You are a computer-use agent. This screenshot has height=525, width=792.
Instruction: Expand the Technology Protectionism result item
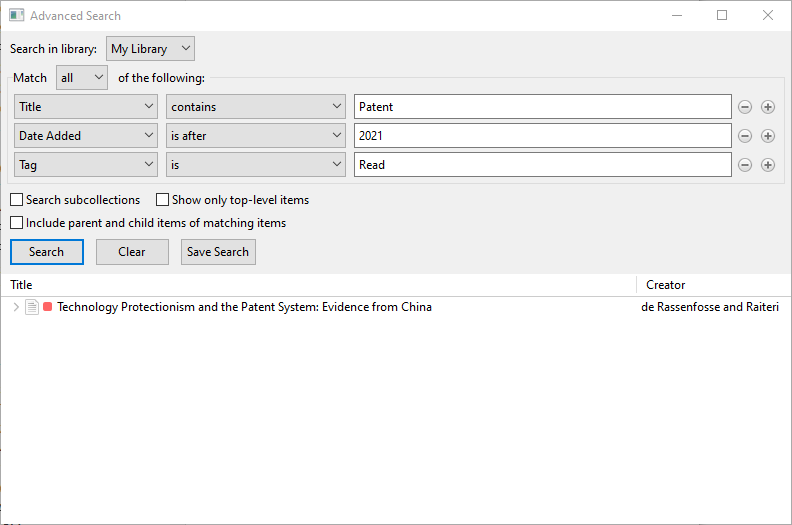pyautogui.click(x=16, y=307)
